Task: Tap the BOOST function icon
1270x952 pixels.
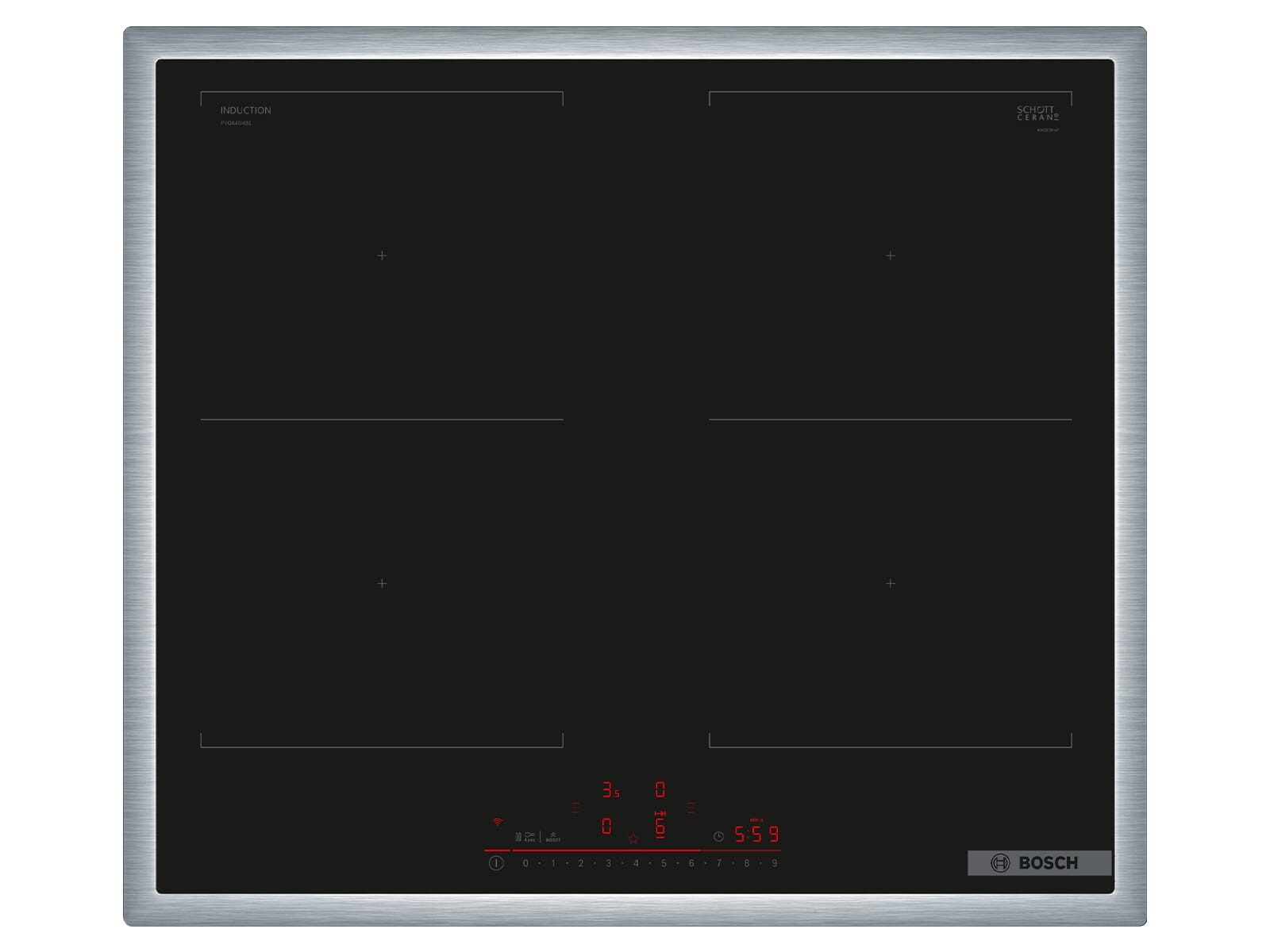Action: 553,837
